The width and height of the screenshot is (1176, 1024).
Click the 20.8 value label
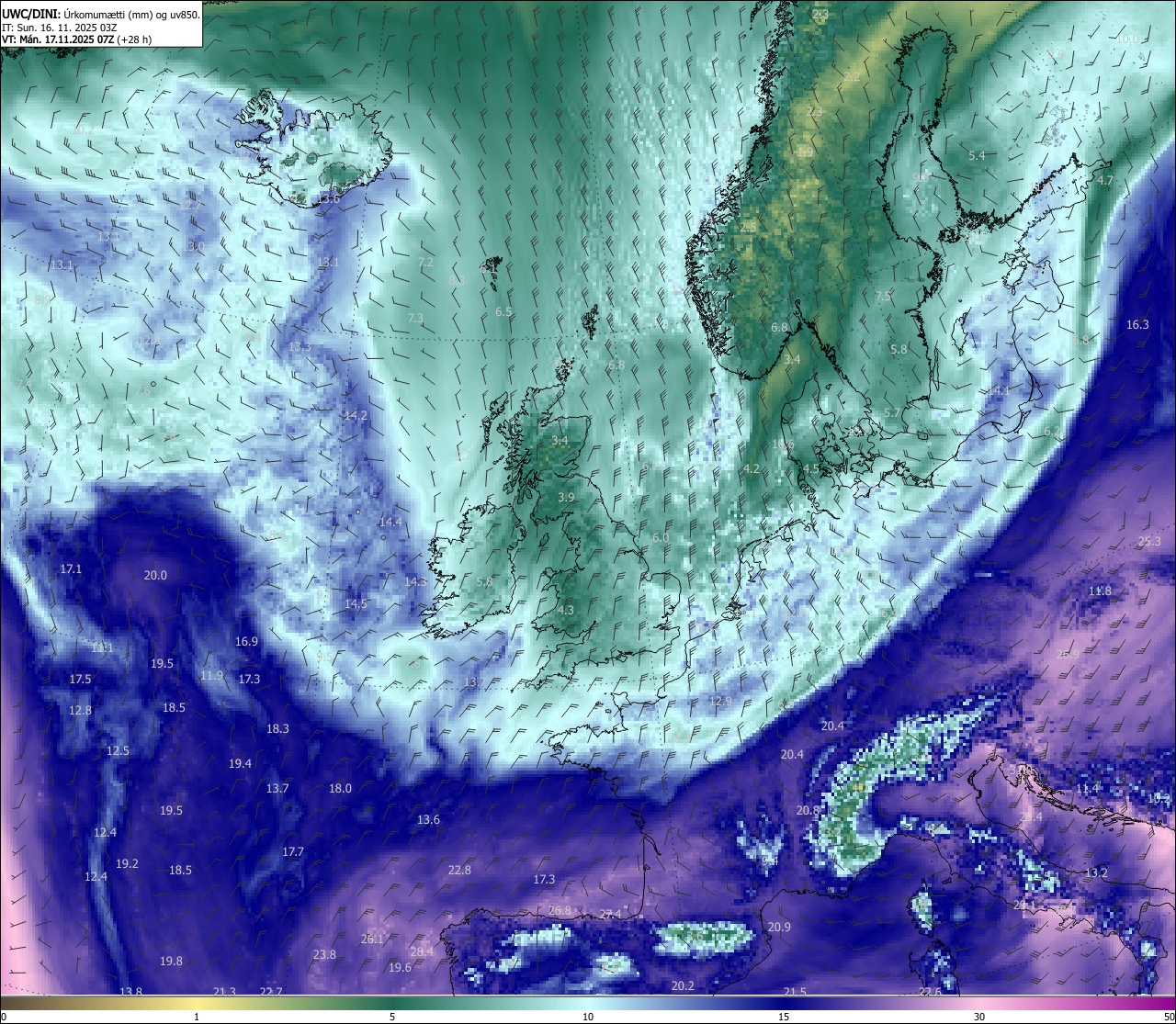pyautogui.click(x=808, y=811)
